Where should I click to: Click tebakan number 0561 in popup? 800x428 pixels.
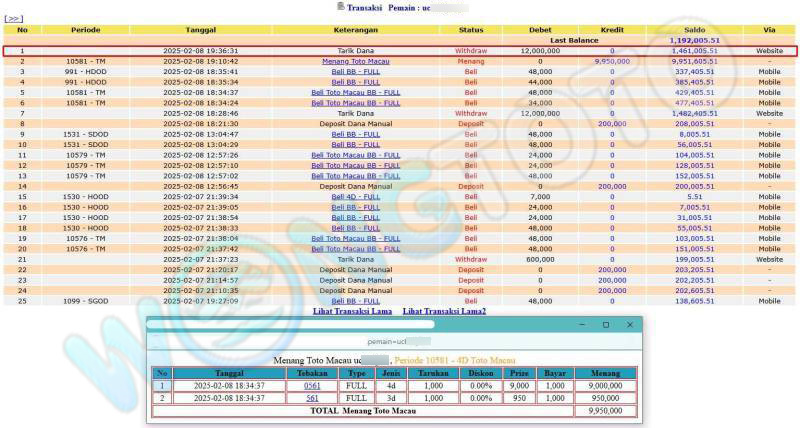(313, 385)
